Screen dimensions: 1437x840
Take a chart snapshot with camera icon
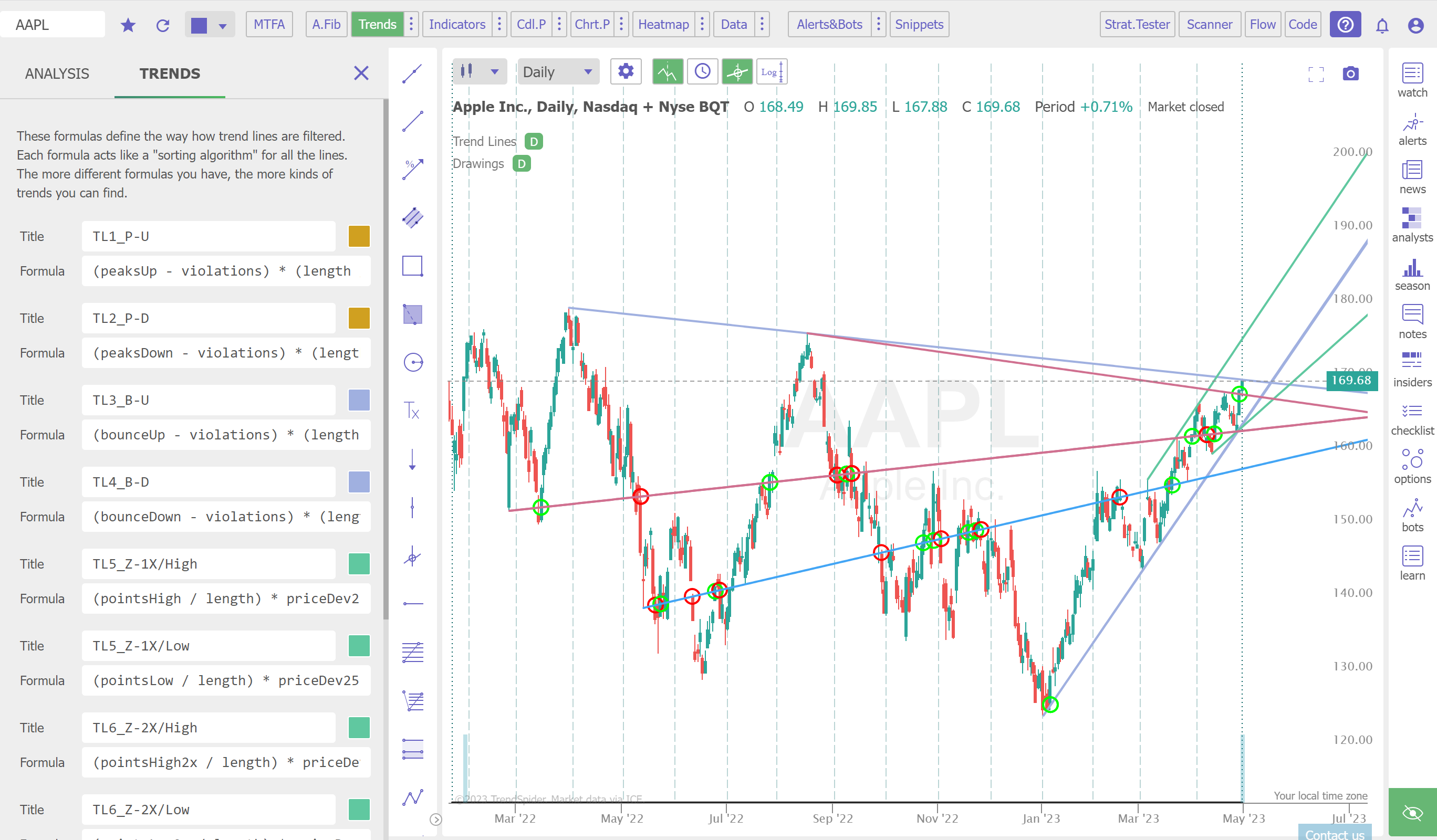pyautogui.click(x=1350, y=73)
